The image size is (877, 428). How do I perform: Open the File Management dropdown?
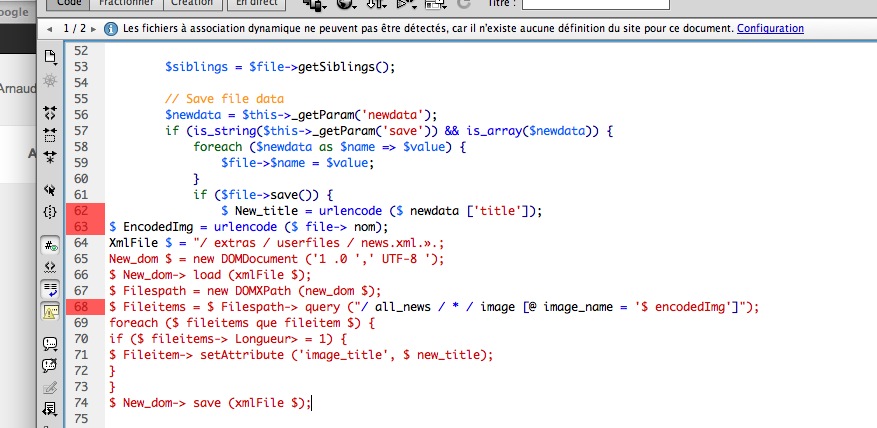click(x=315, y=4)
